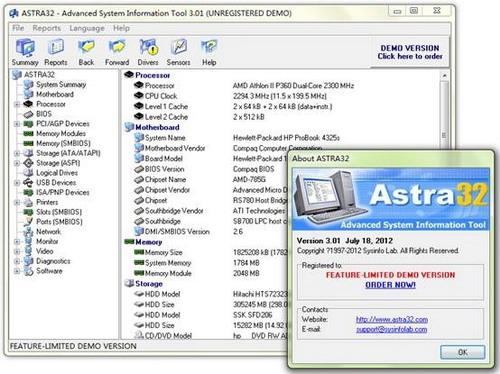Expand the Storage (ASPI) node
This screenshot has height=374, width=500.
coord(17,163)
